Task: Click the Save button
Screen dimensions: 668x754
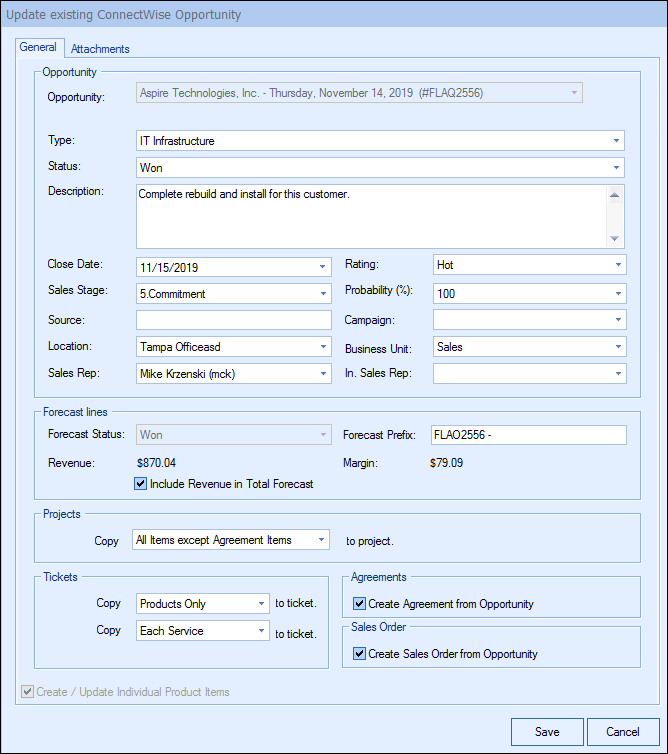Action: click(x=546, y=732)
